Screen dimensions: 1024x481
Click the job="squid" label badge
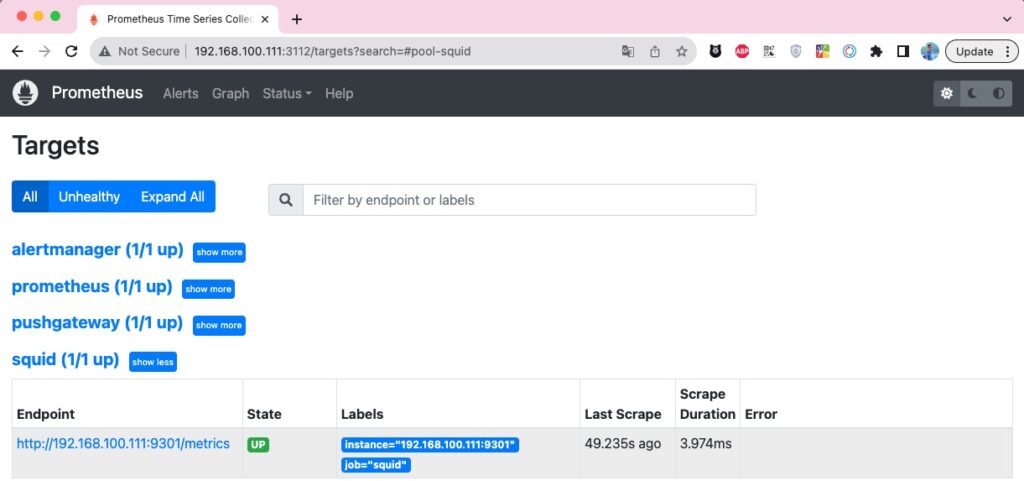[x=376, y=465]
